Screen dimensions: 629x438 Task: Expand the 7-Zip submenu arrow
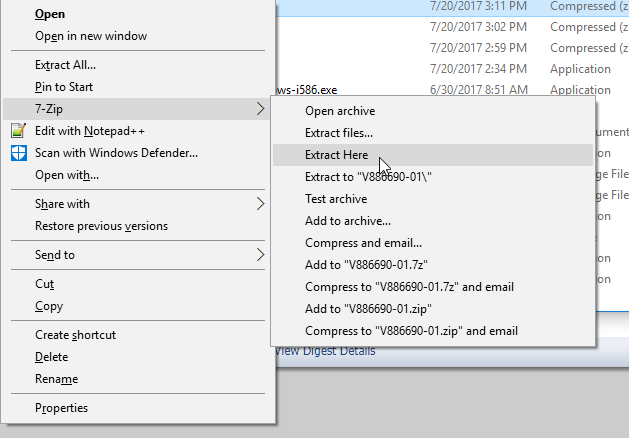point(260,109)
